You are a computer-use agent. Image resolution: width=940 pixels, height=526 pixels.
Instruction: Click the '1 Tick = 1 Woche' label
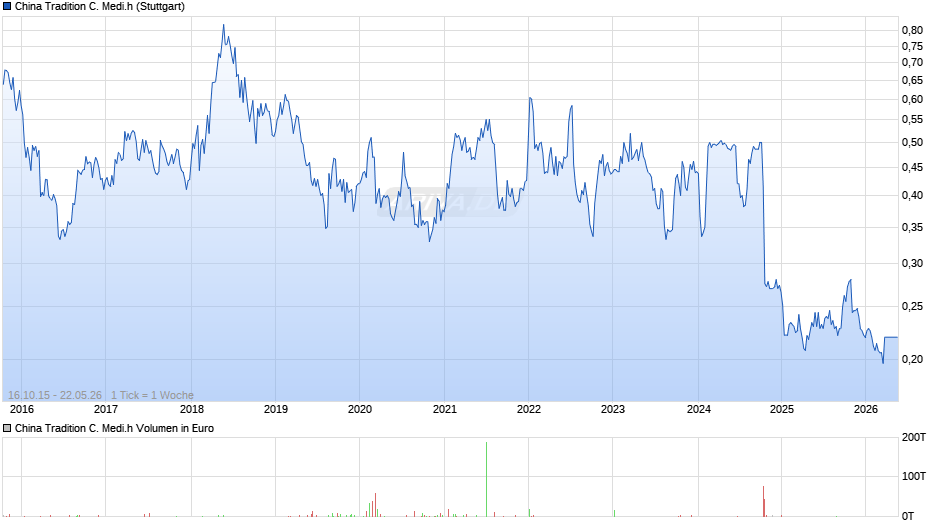(152, 395)
